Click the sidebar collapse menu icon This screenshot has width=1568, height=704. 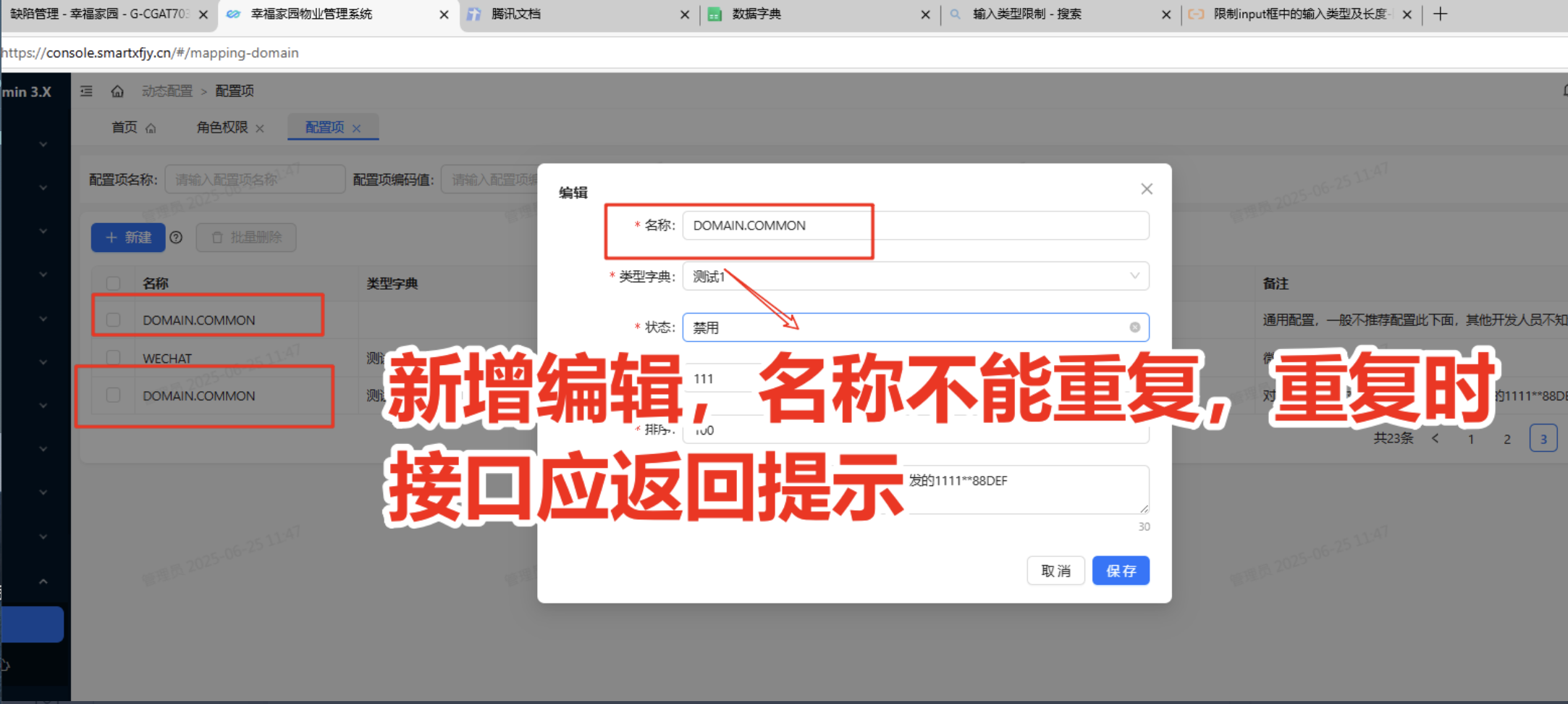[86, 91]
